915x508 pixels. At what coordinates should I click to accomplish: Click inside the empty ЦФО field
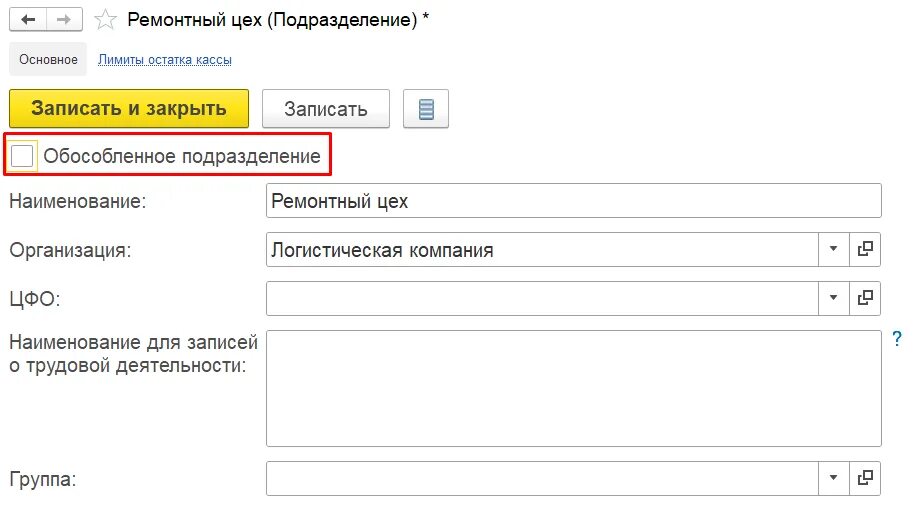click(x=542, y=299)
